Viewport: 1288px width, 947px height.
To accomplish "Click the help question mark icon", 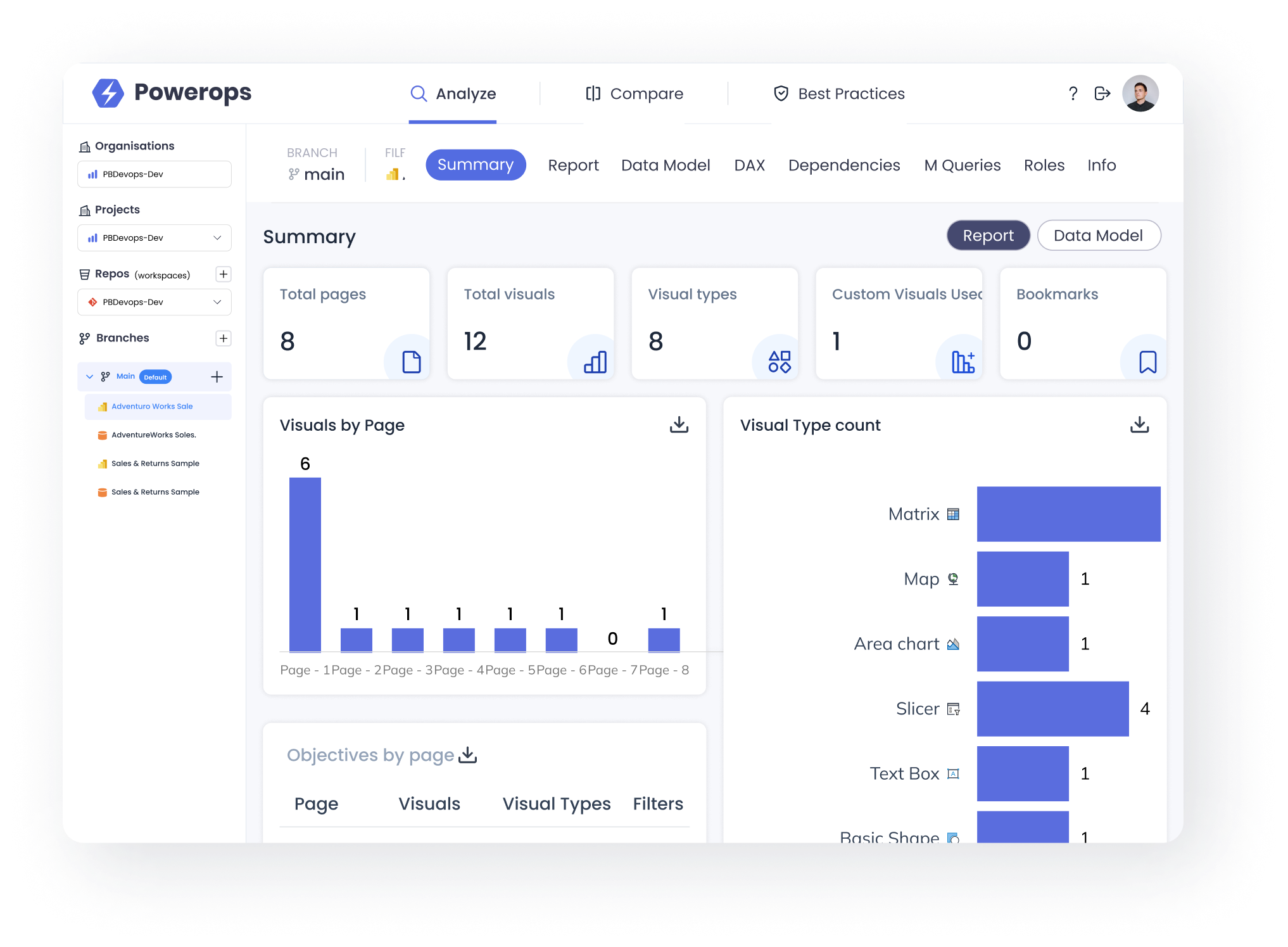I will 1073,94.
